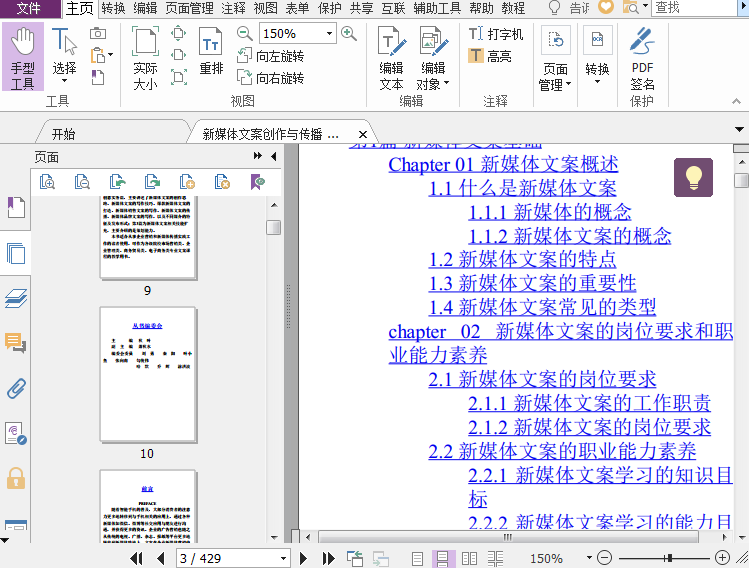Open the 150% zoom dropdown in the ribbon
This screenshot has height=568, width=749.
coord(329,33)
